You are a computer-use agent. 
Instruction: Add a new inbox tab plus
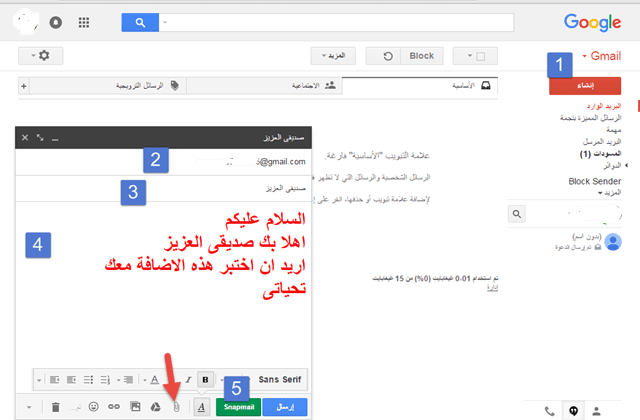point(24,86)
